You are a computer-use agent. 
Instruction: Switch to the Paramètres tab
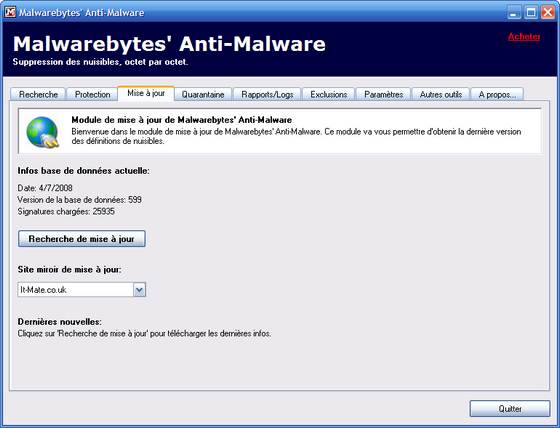[x=384, y=95]
